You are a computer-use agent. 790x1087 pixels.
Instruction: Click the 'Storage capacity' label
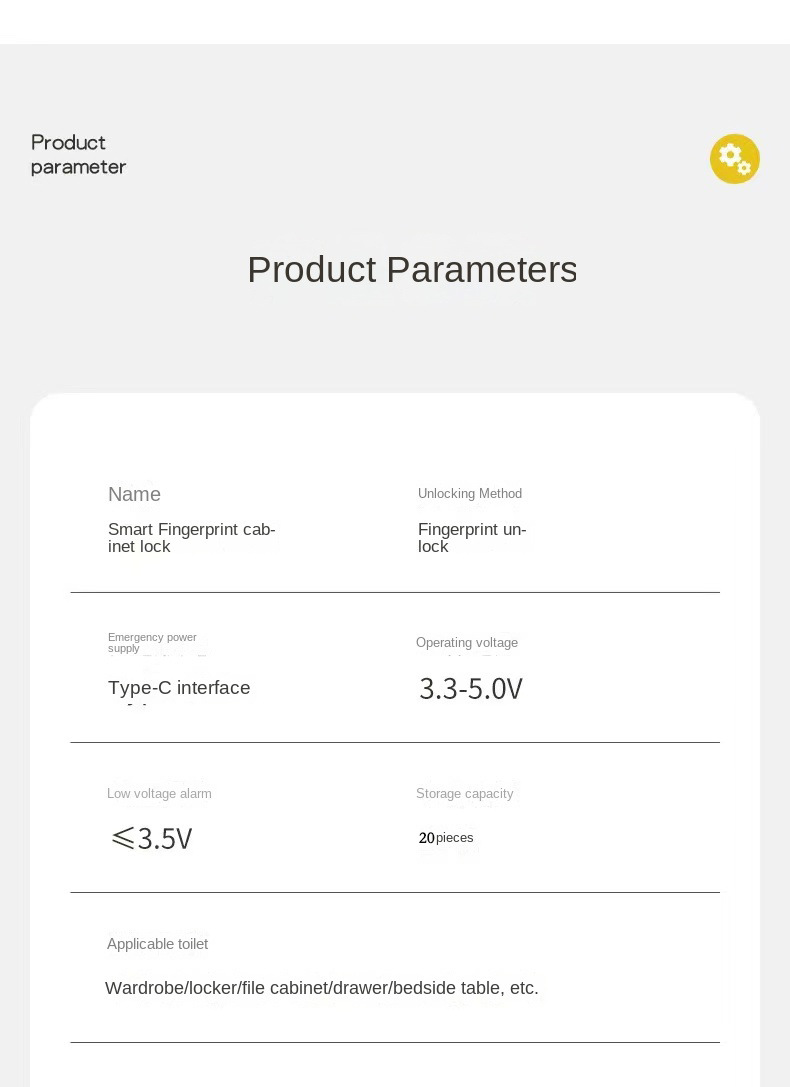pos(464,794)
